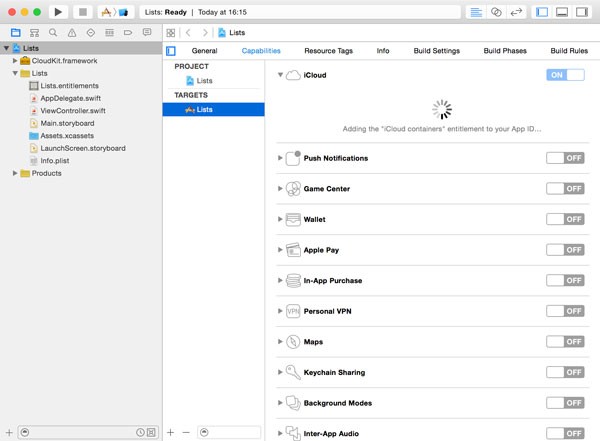Go back in editor history
This screenshot has height=441, width=600.
pyautogui.click(x=188, y=33)
